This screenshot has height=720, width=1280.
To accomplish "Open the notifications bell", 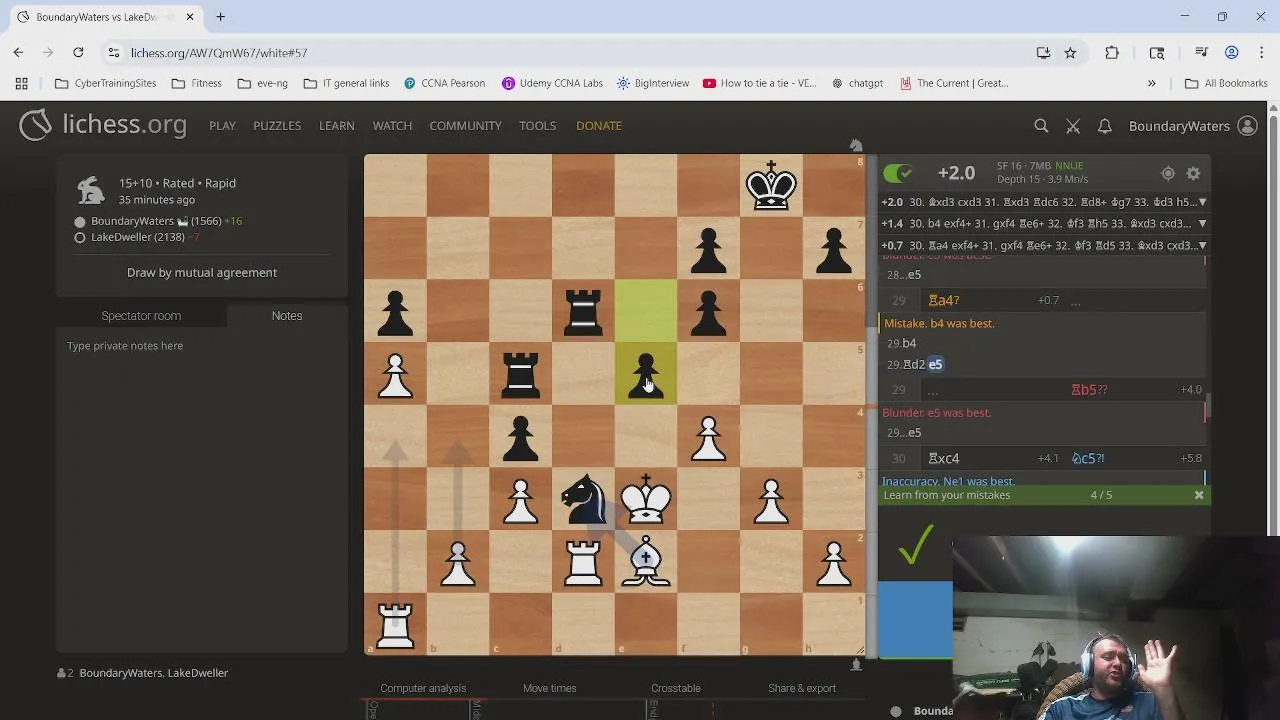I will [x=1104, y=126].
